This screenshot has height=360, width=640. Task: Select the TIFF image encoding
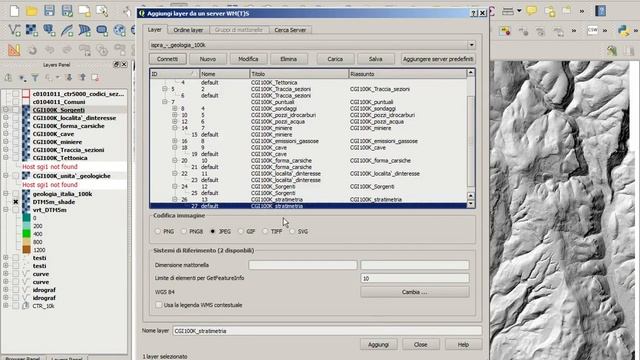pyautogui.click(x=265, y=231)
